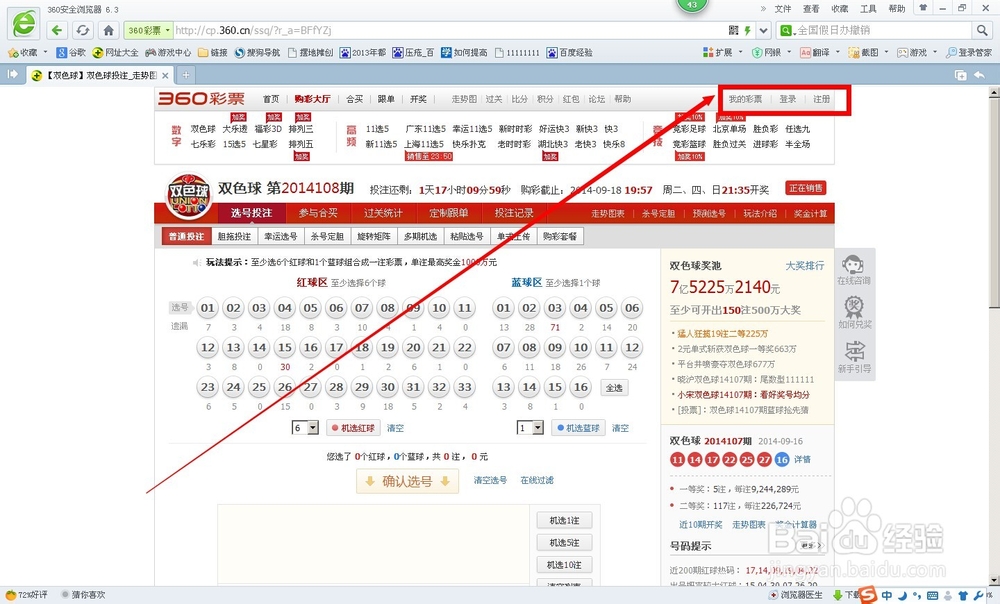Expand the 360彩票 address bar dropdown
The height and width of the screenshot is (604, 1000).
[168, 30]
